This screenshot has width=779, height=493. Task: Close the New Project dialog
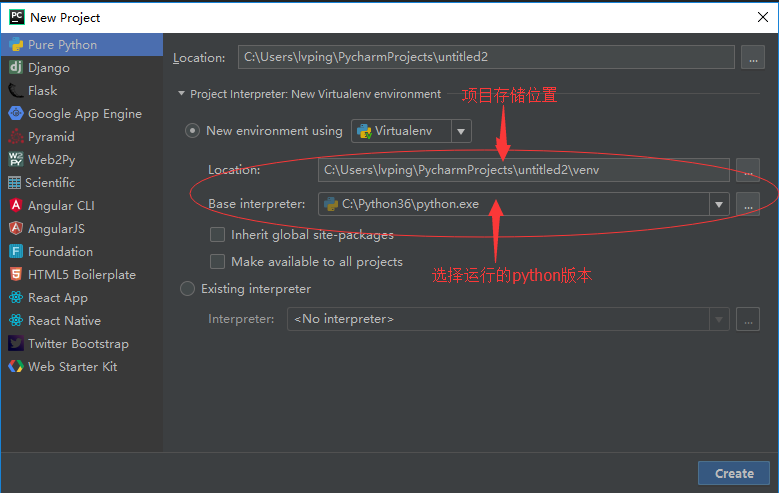click(x=763, y=17)
